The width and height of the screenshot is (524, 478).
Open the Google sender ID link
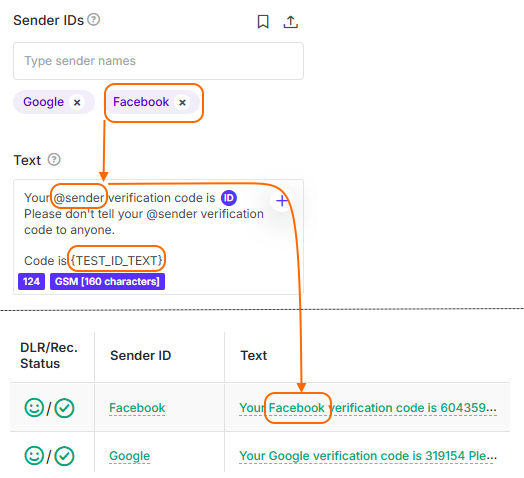[x=130, y=456]
